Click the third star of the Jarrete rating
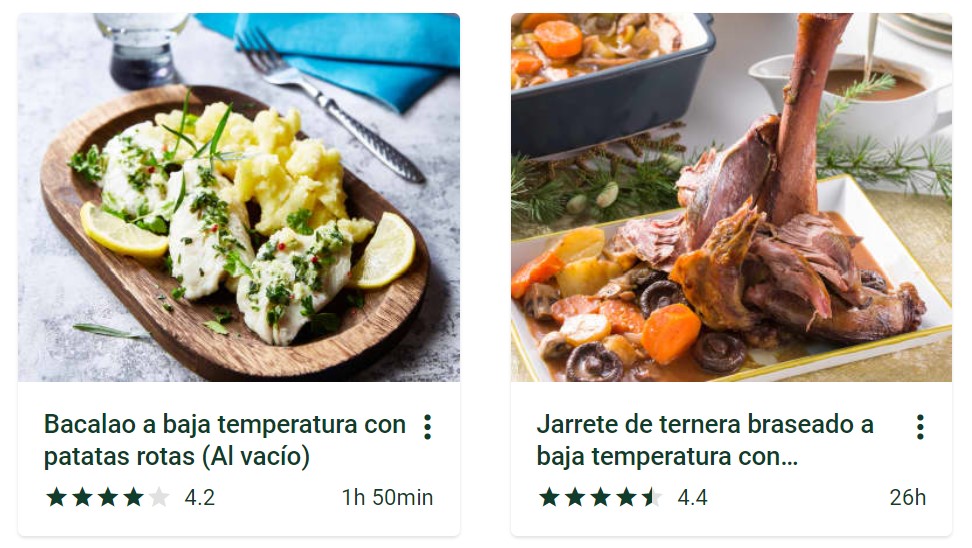 point(601,497)
